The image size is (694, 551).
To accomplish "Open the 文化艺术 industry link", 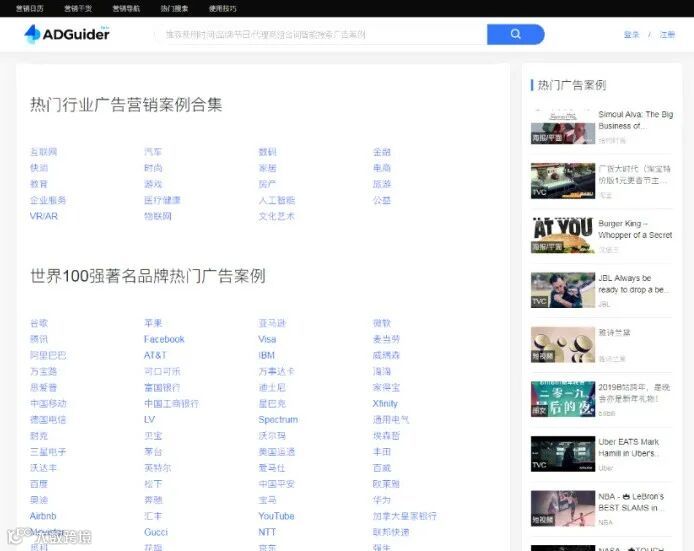I will (277, 216).
